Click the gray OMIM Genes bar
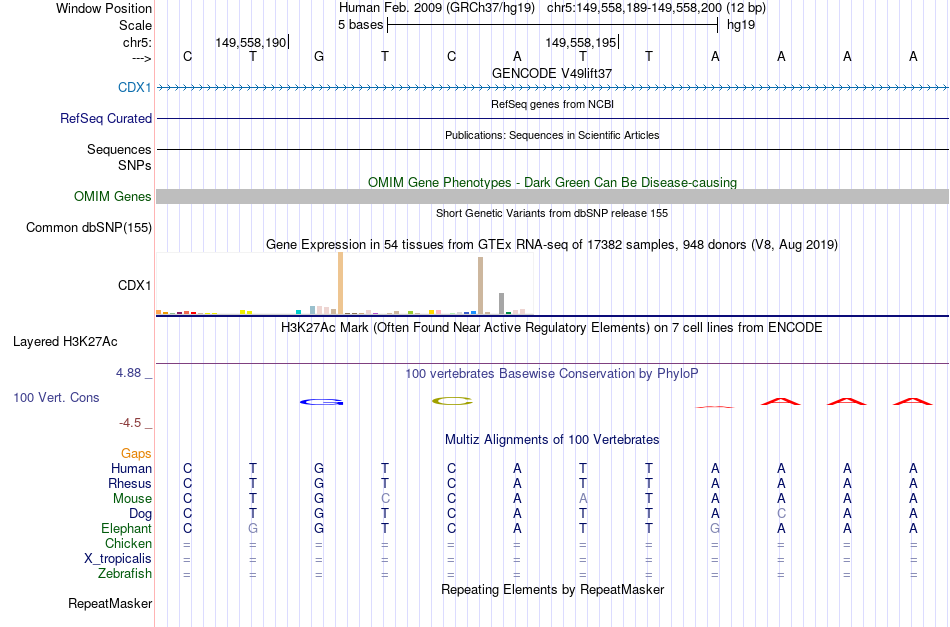Viewport: 950px width, 627px height. pos(552,196)
